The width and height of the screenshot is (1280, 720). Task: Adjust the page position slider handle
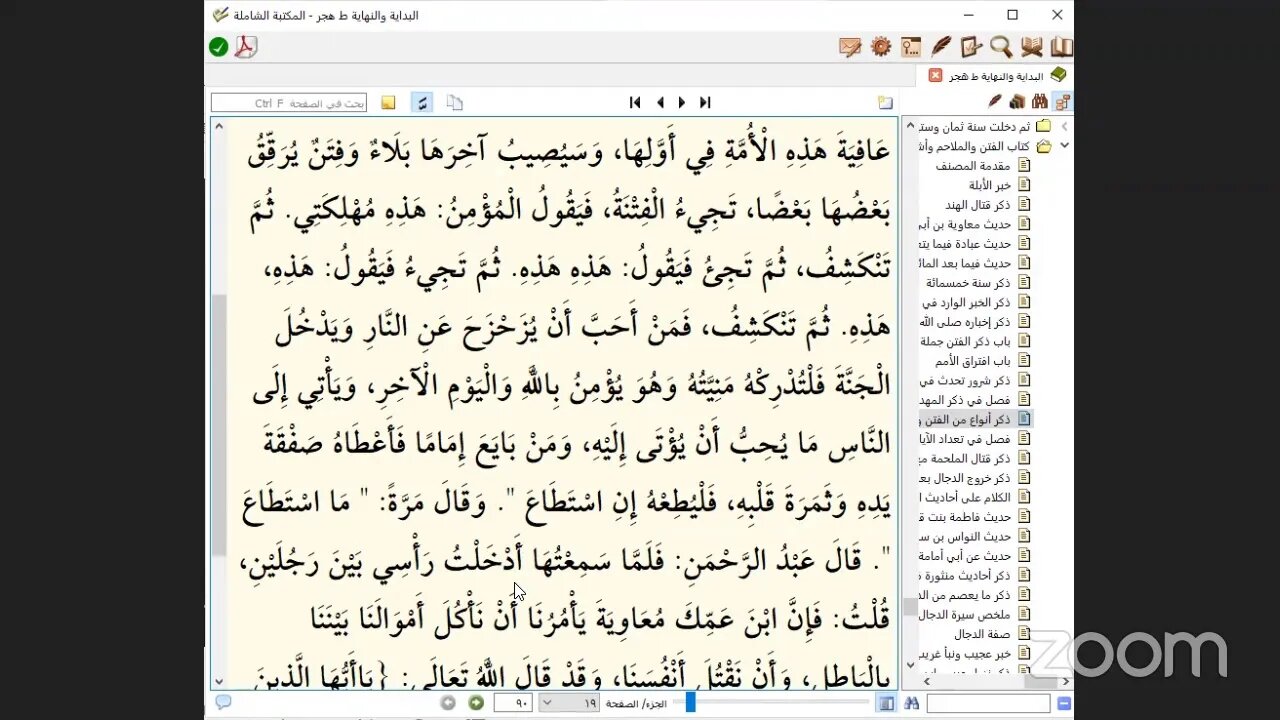tap(690, 703)
